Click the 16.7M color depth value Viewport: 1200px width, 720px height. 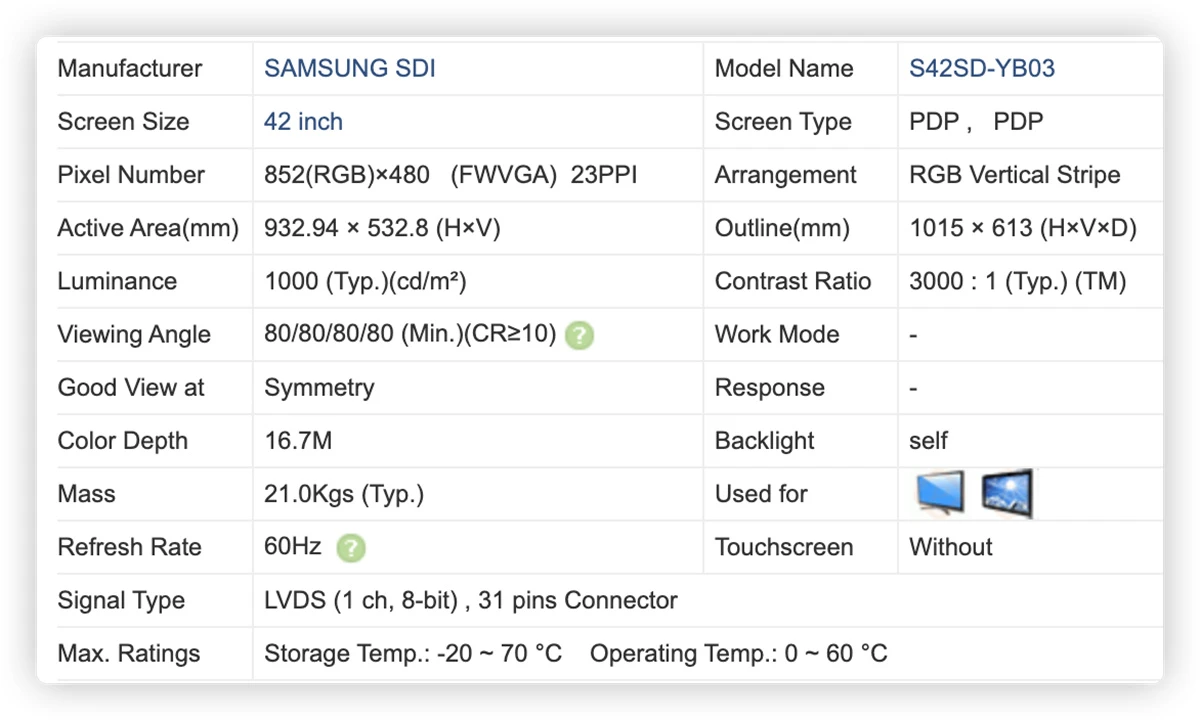[297, 441]
